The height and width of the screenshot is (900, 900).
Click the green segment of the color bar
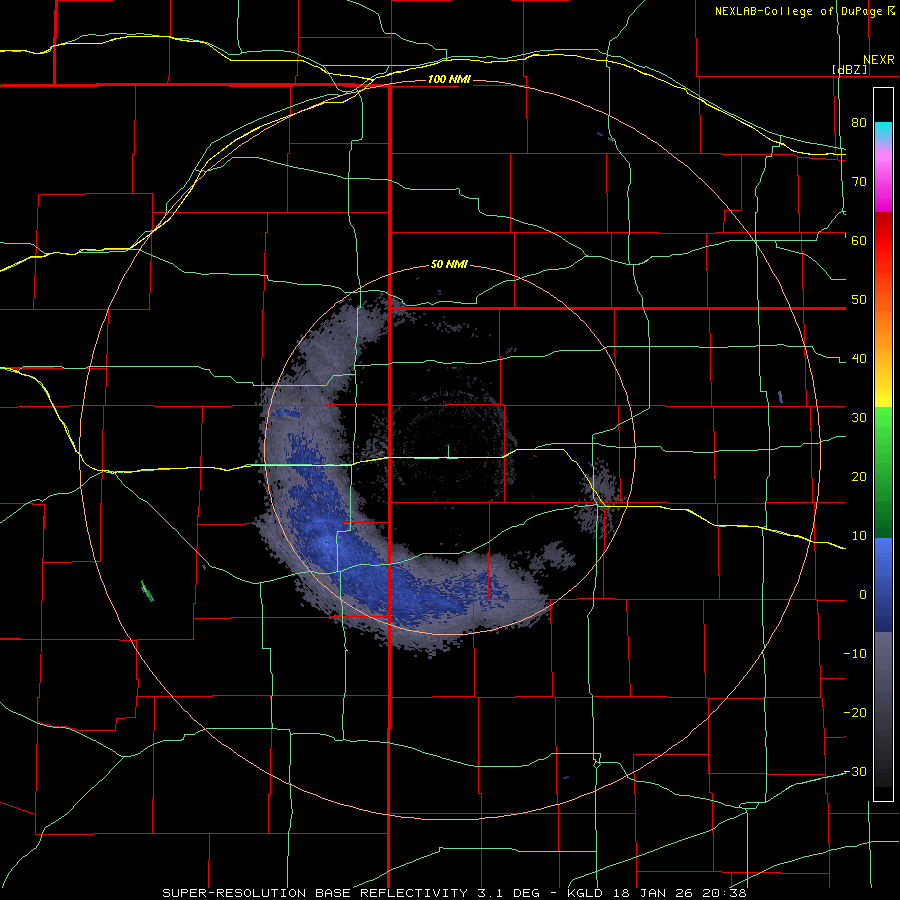pyautogui.click(x=883, y=472)
